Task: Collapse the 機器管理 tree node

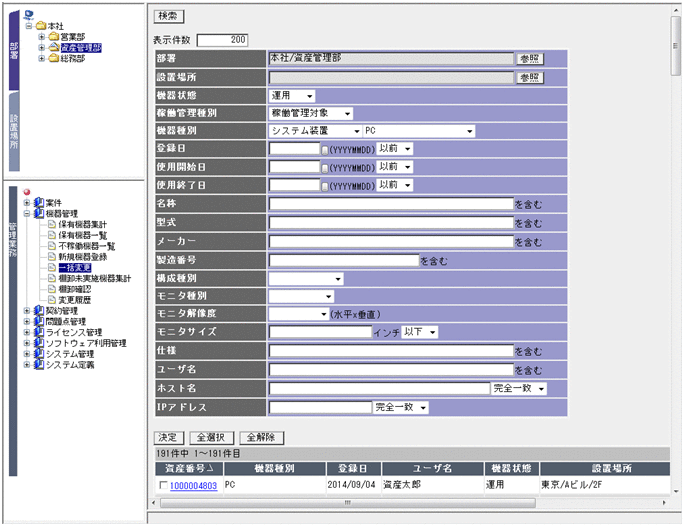Action: [27, 214]
